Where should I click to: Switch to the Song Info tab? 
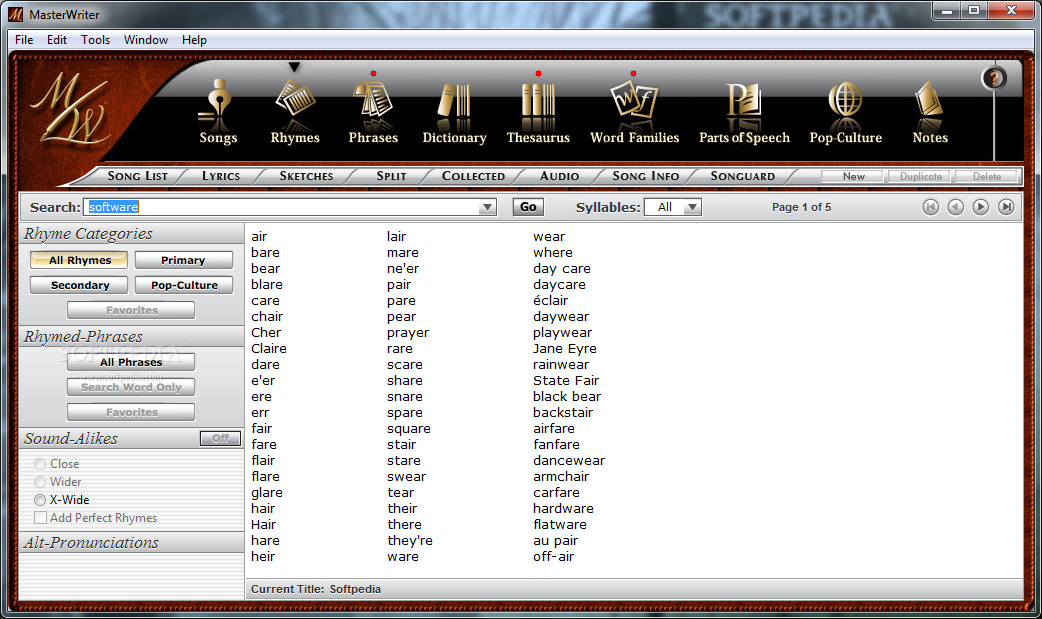coord(645,176)
